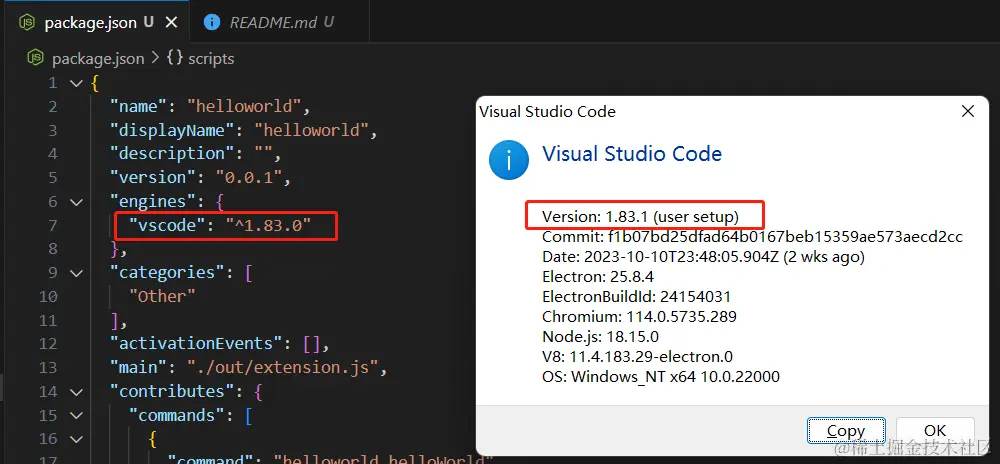Image resolution: width=1000 pixels, height=464 pixels.
Task: Click the info icon on README.md tab
Action: [x=212, y=22]
